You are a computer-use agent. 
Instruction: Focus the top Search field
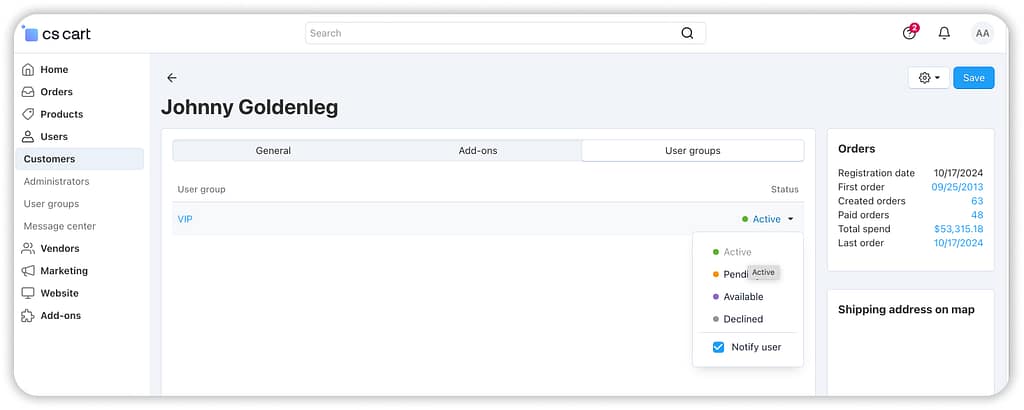click(x=490, y=33)
